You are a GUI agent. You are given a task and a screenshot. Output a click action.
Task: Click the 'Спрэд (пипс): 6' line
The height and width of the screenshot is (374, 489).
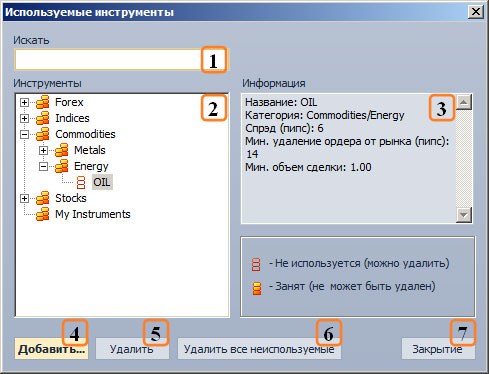click(284, 128)
